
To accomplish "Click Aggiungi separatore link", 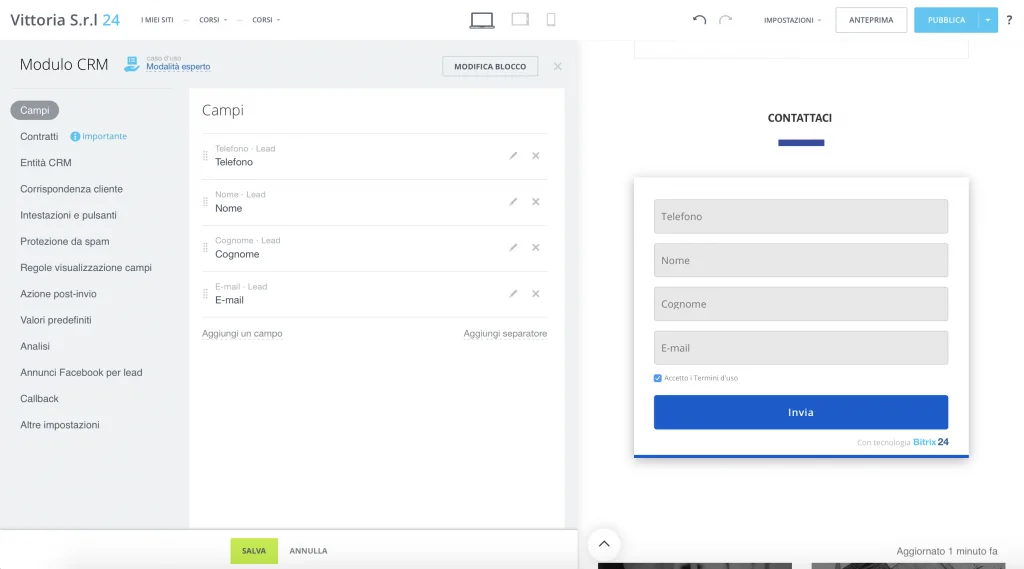I will coord(505,333).
